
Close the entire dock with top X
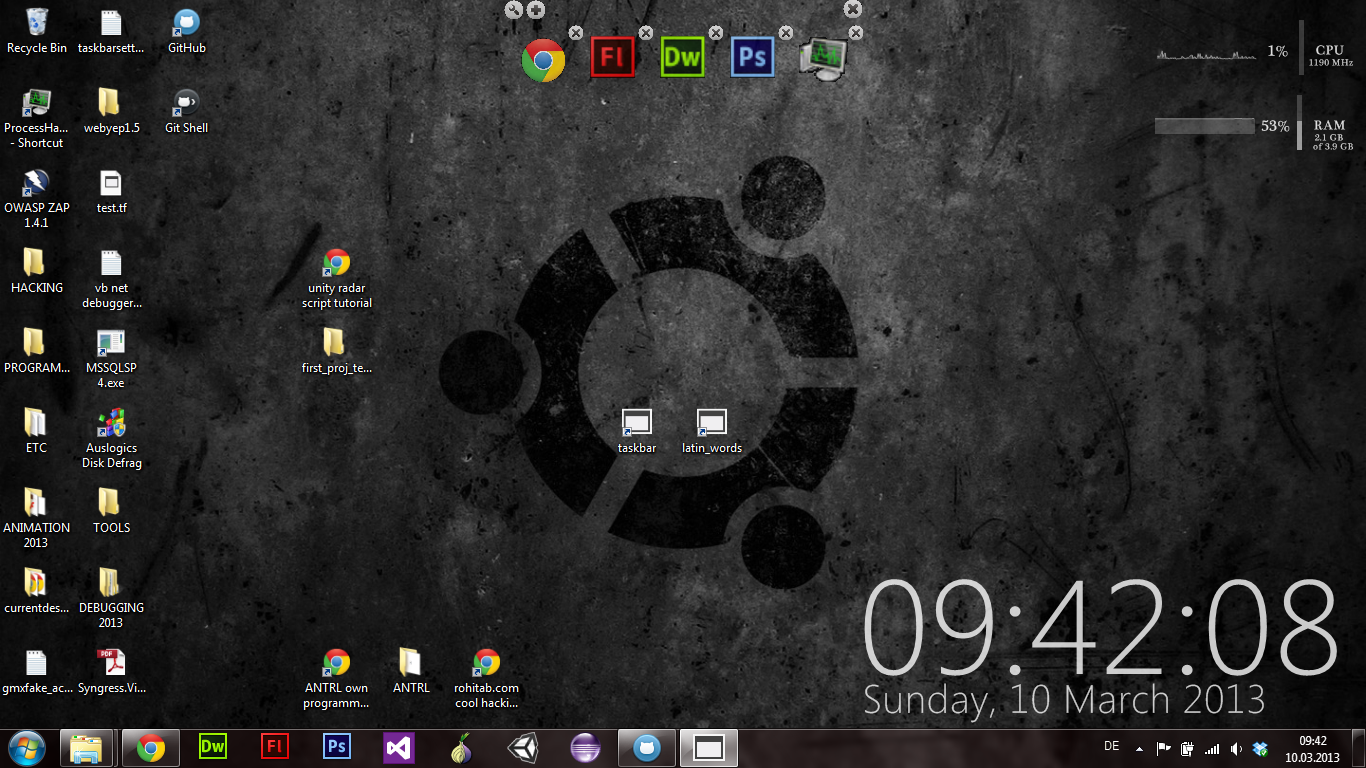tap(853, 9)
